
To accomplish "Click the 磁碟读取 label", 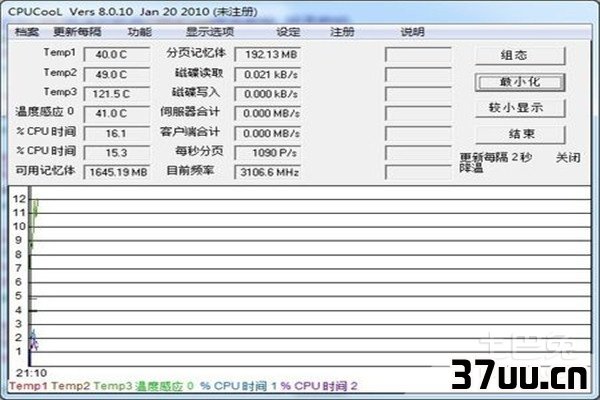I will point(199,73).
